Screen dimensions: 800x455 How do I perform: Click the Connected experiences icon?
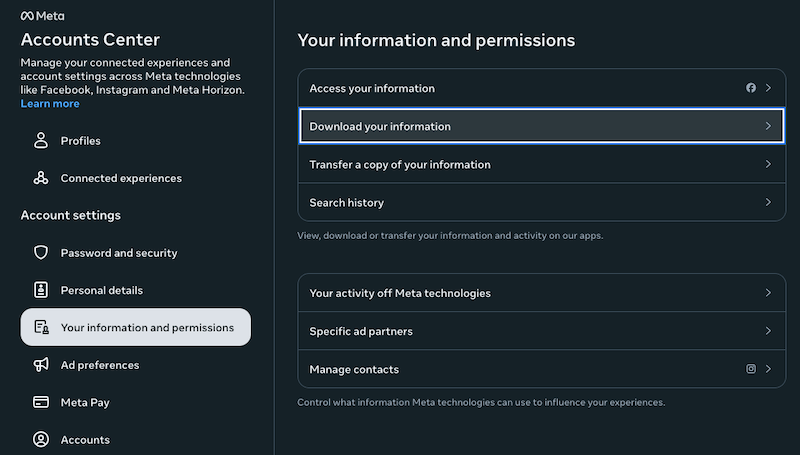coord(41,178)
